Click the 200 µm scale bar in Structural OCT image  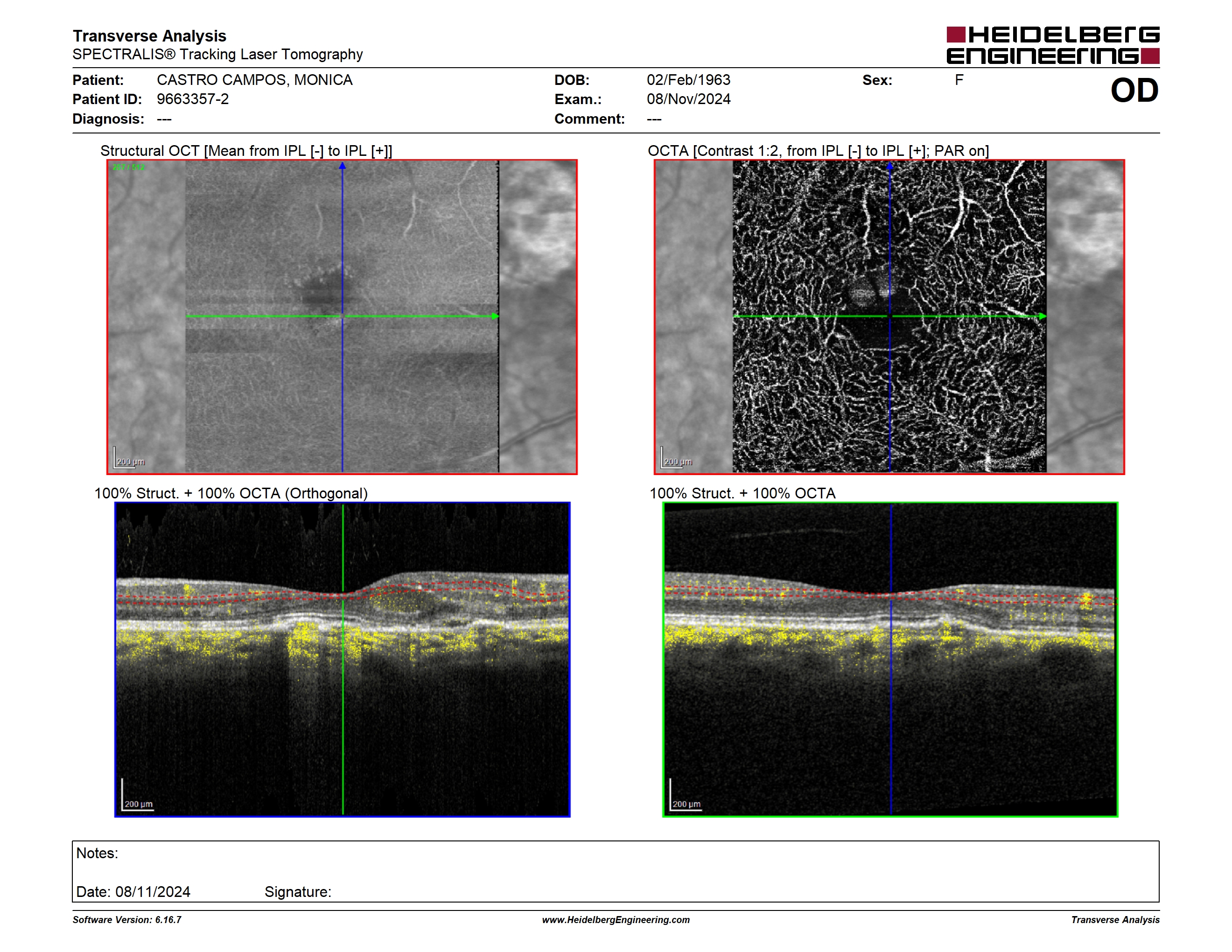129,458
